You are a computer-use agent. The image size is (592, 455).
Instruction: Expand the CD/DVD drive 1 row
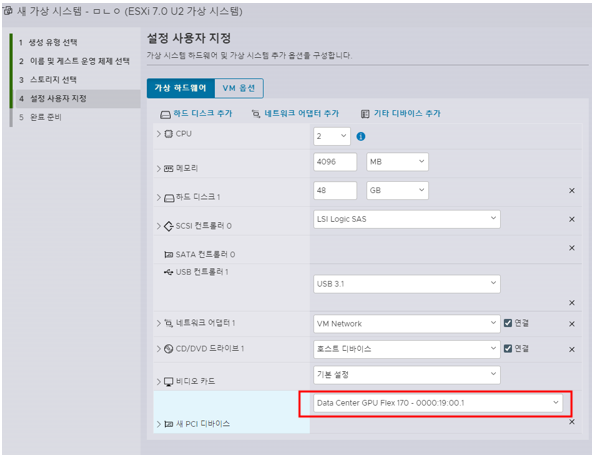coord(159,349)
